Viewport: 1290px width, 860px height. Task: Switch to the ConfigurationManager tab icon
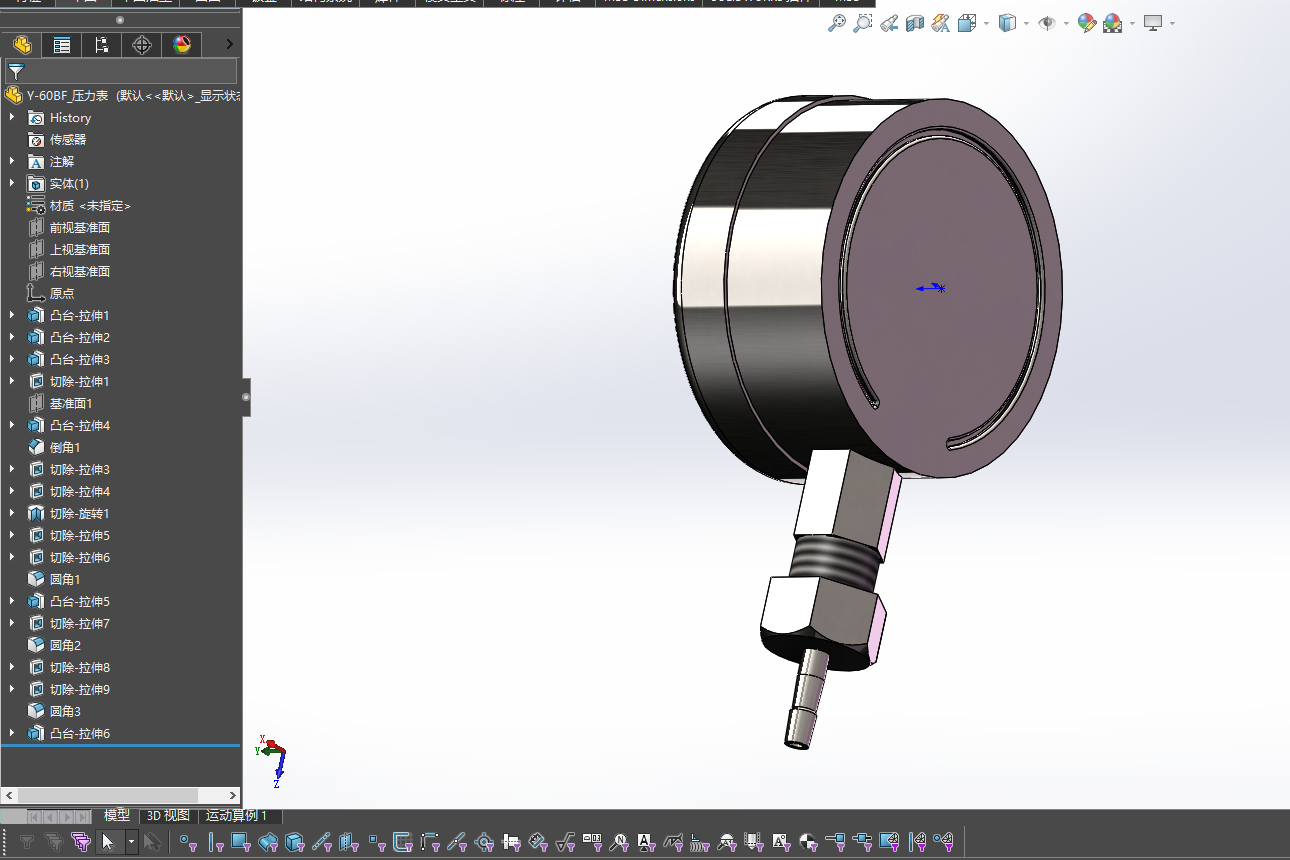point(101,45)
